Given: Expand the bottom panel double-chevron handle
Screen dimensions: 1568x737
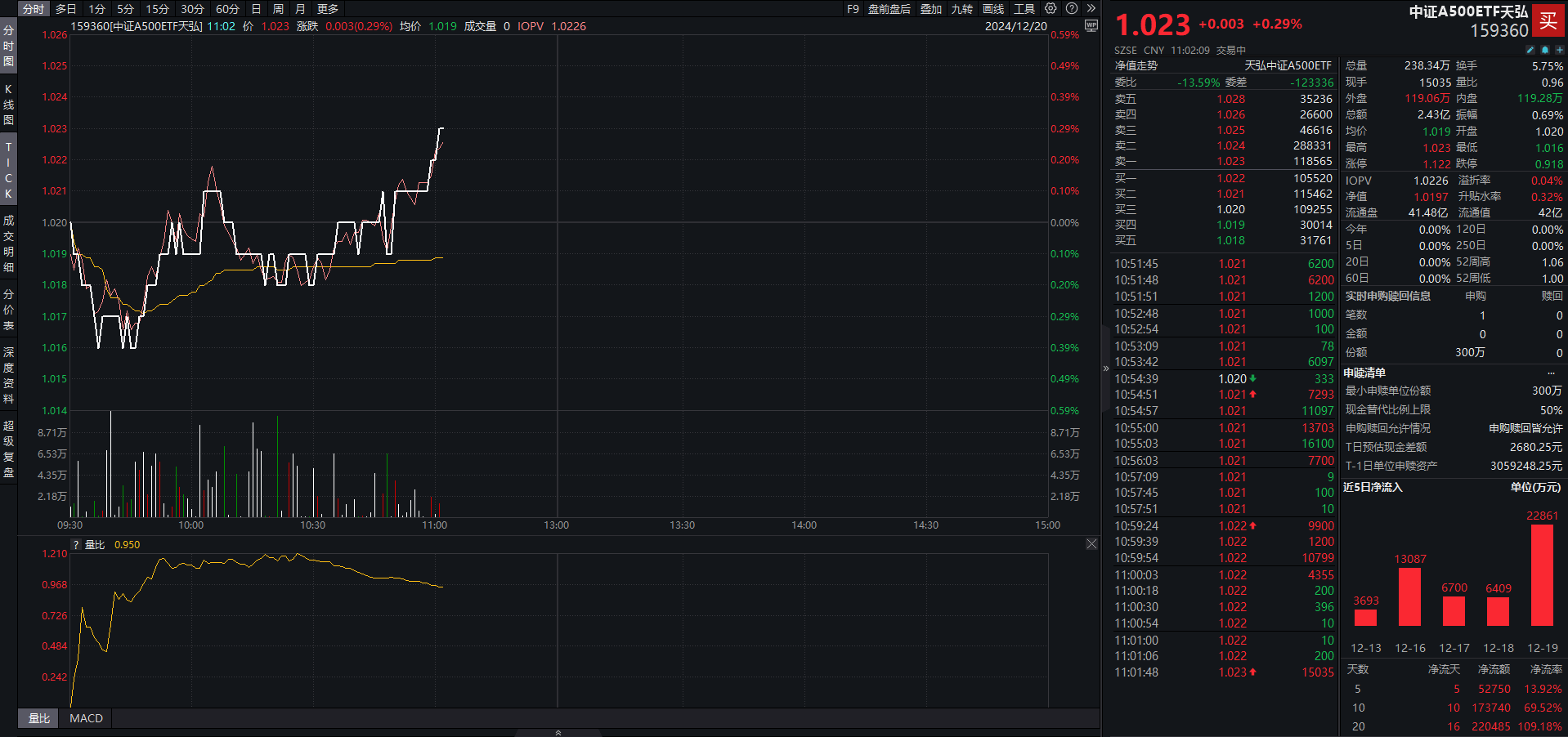Looking at the screenshot, I should 558,732.
